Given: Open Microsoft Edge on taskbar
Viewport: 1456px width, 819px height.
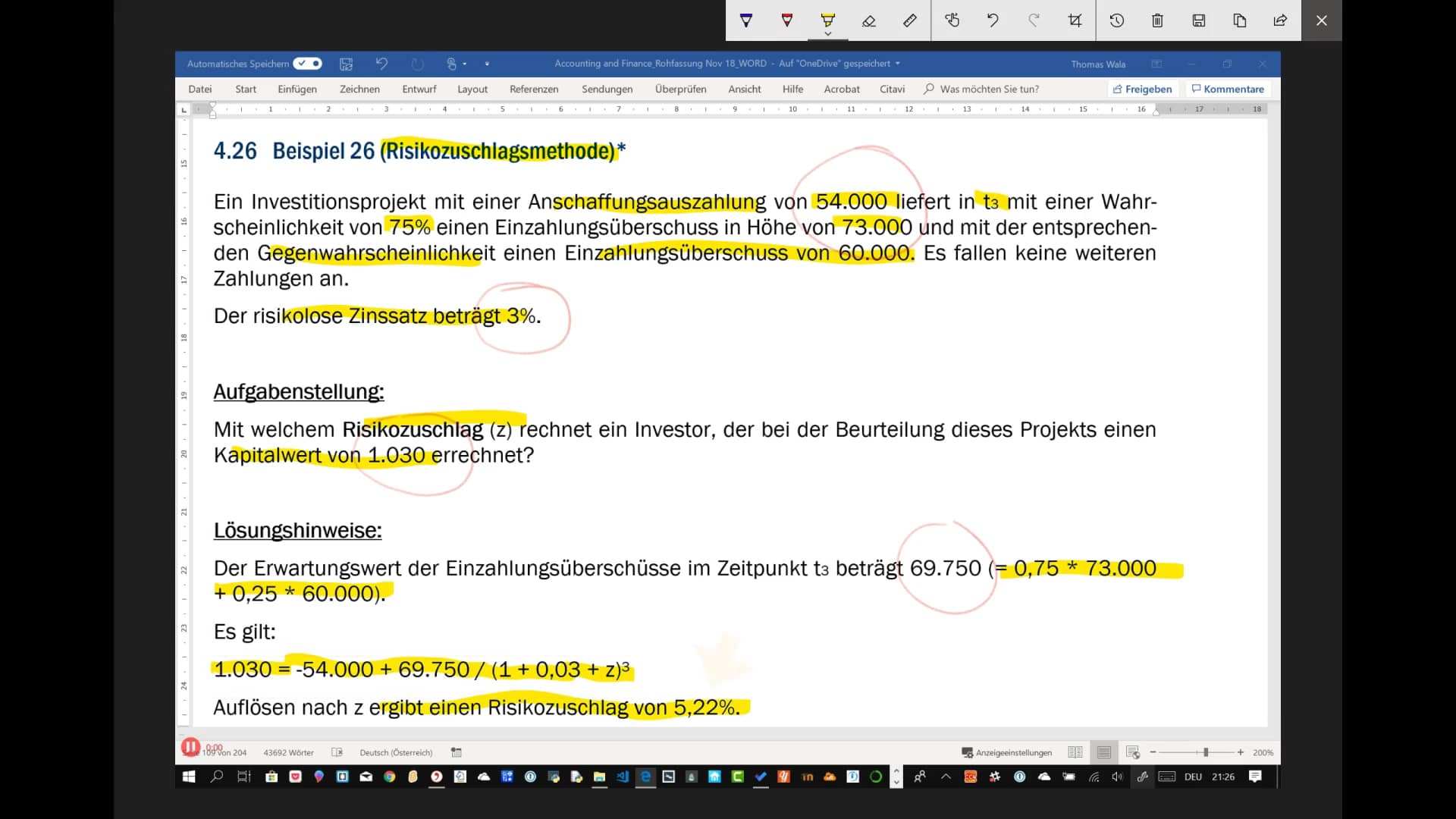Looking at the screenshot, I should click(x=645, y=777).
